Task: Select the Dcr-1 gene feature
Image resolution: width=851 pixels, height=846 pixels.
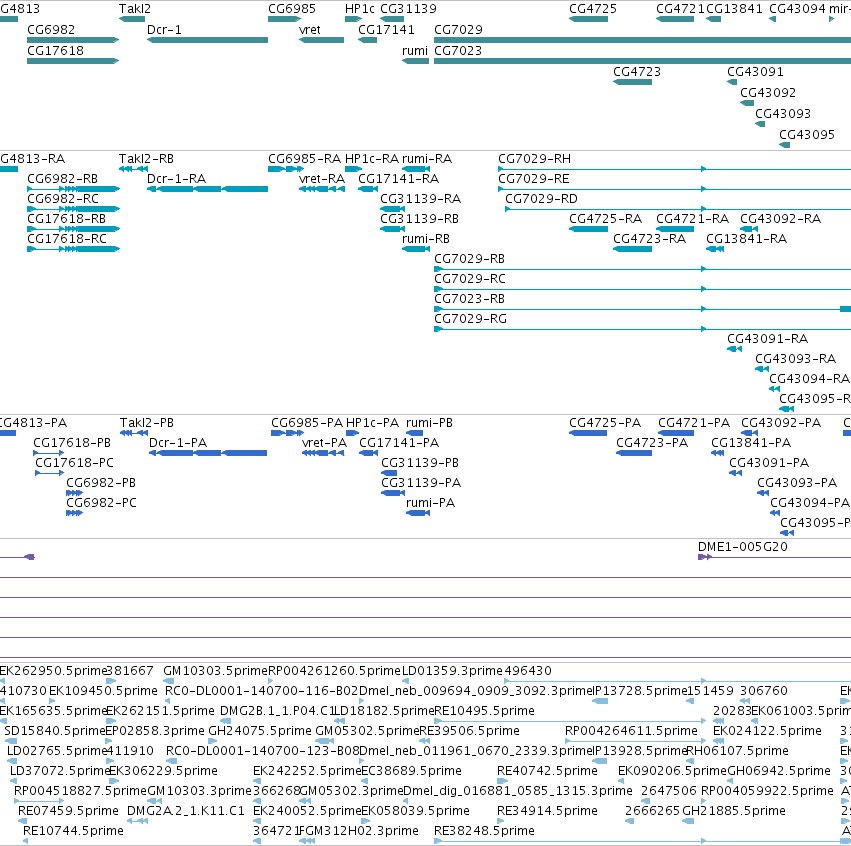Action: [x=207, y=40]
